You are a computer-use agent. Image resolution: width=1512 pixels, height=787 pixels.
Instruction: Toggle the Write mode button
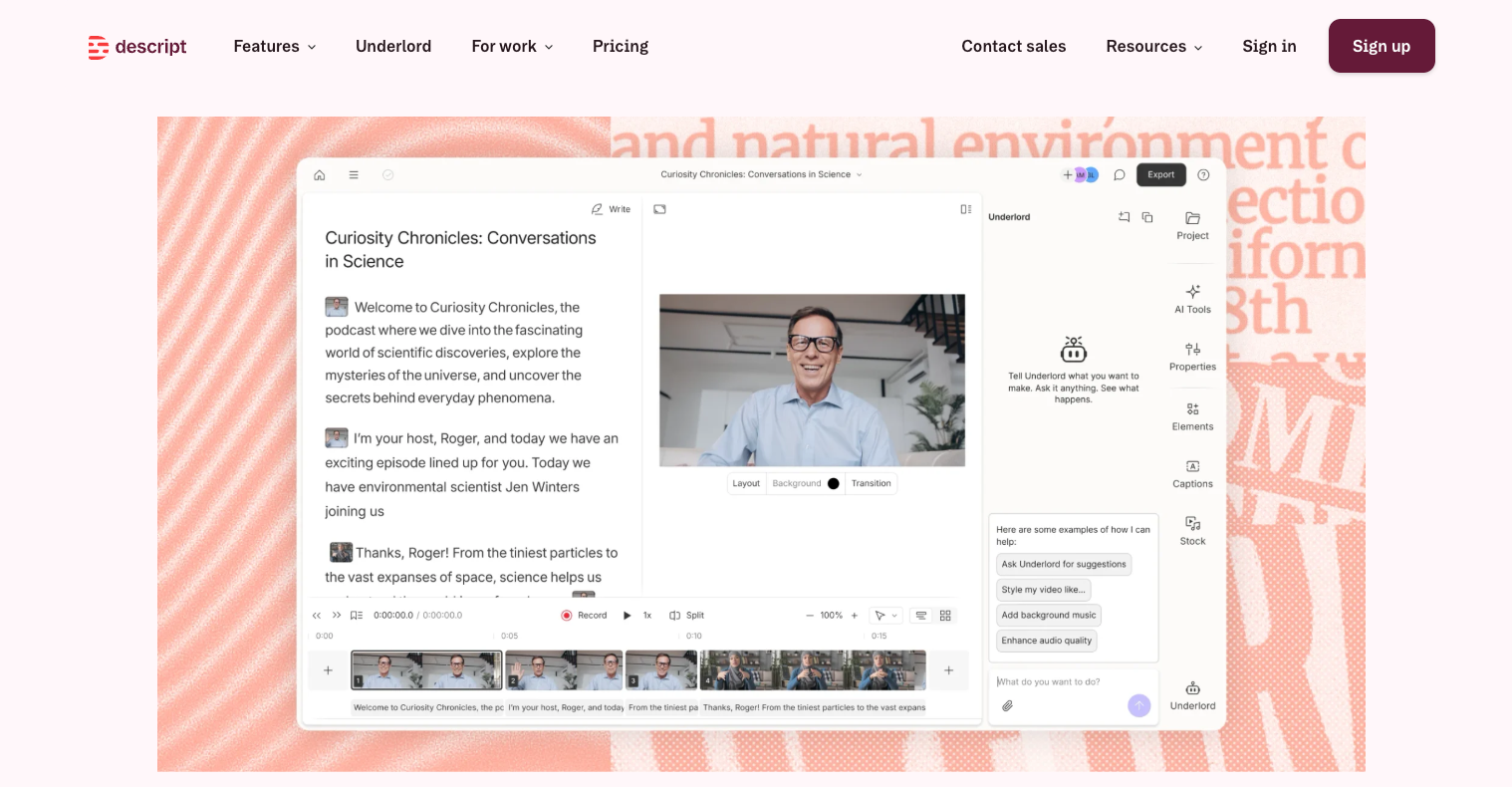click(x=611, y=209)
